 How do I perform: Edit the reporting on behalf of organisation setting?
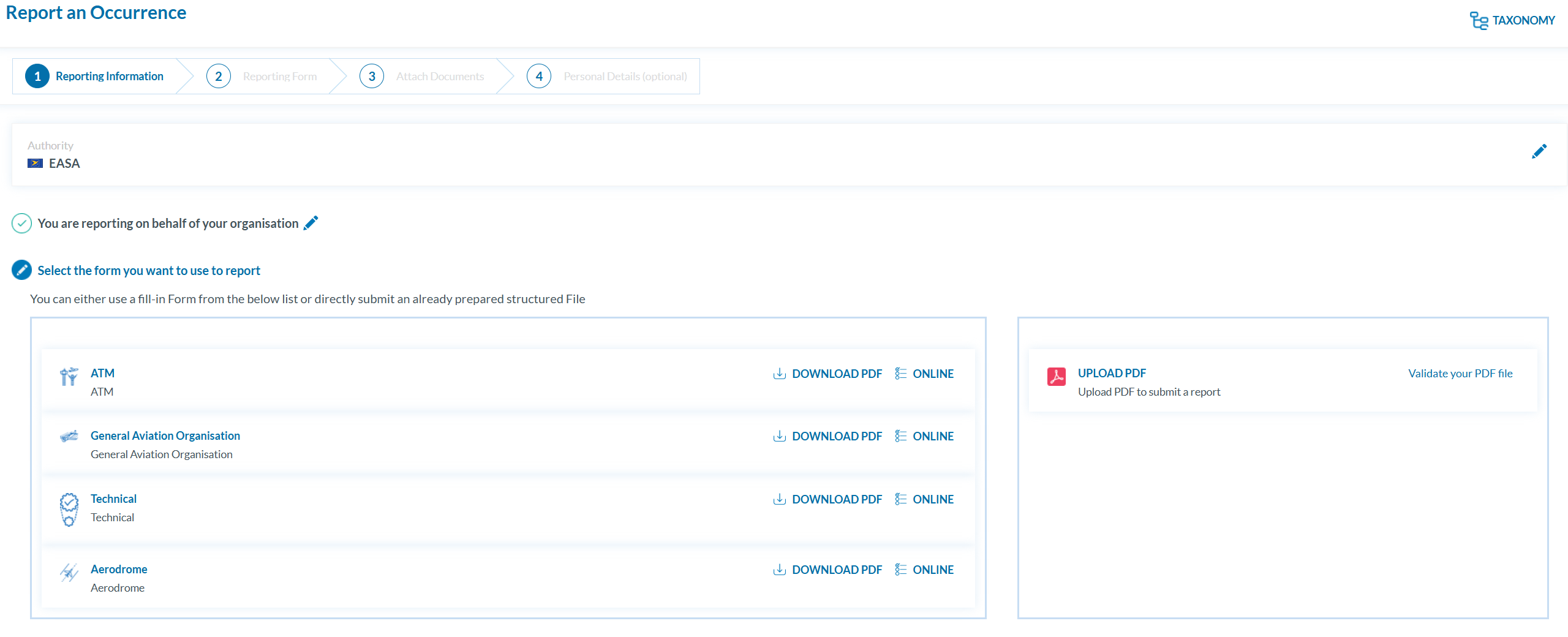[x=311, y=223]
